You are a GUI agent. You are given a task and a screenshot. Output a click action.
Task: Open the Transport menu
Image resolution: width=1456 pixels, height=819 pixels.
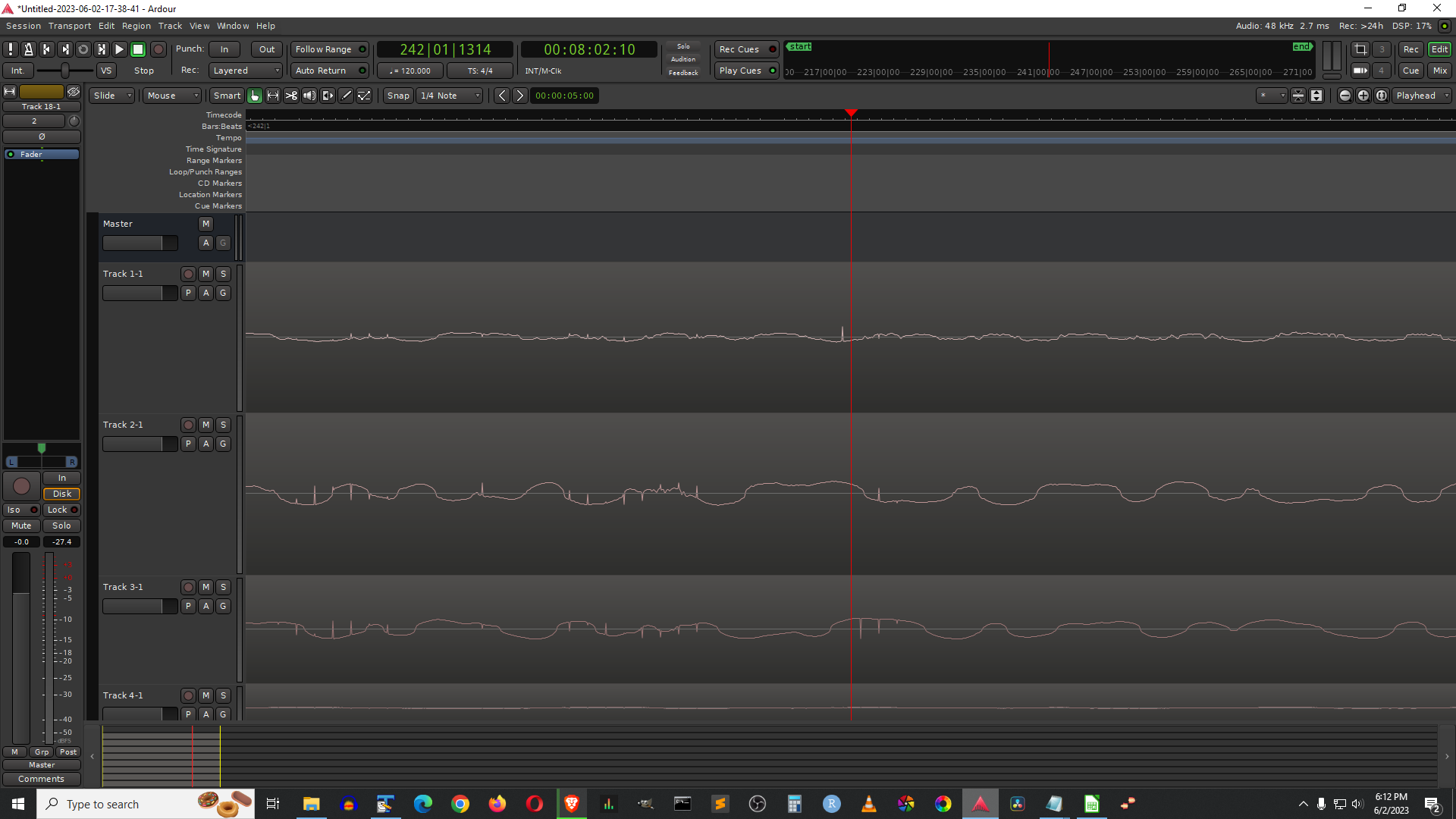(69, 26)
